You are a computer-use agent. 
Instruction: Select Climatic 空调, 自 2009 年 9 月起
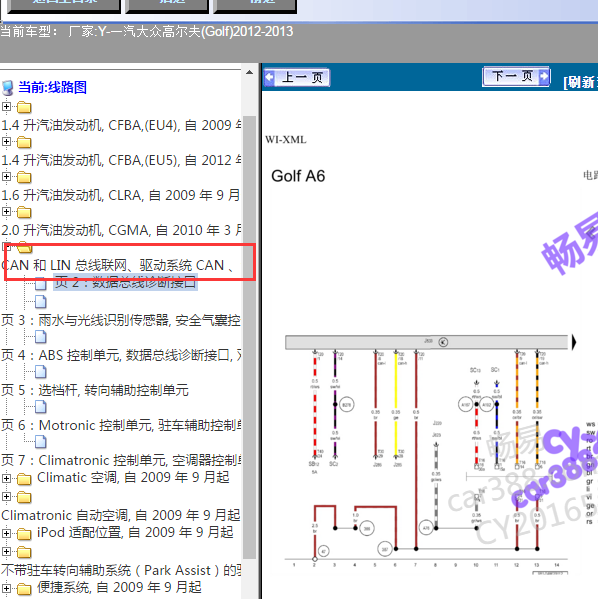(133, 478)
